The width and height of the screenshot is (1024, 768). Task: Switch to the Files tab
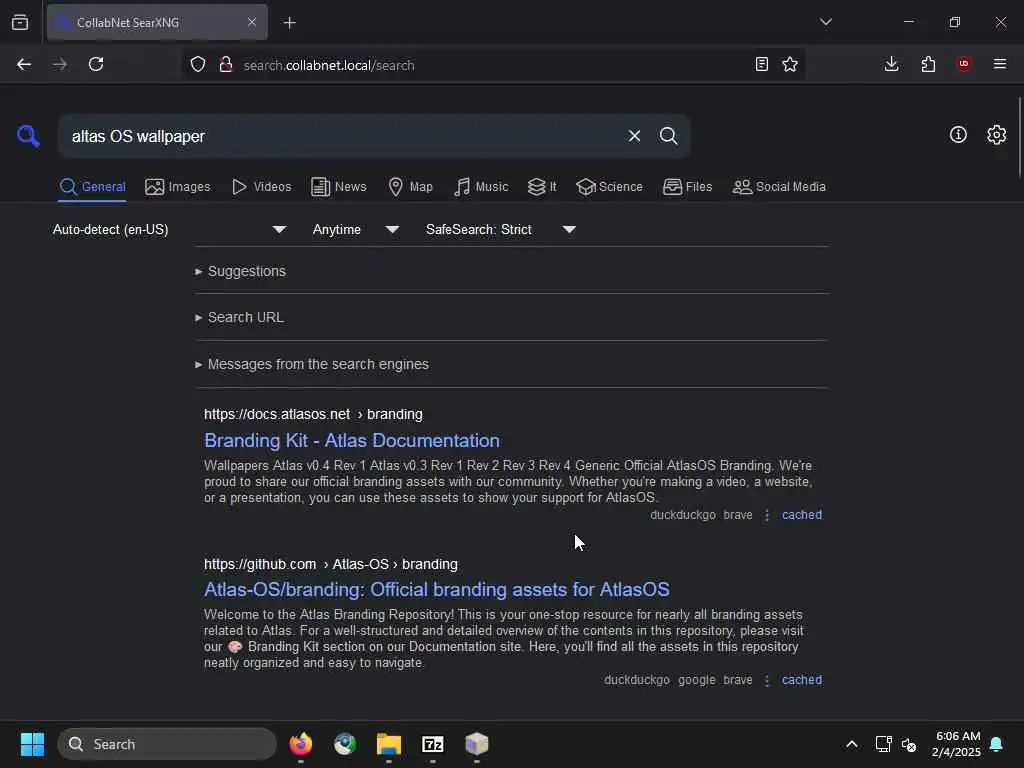(x=687, y=187)
